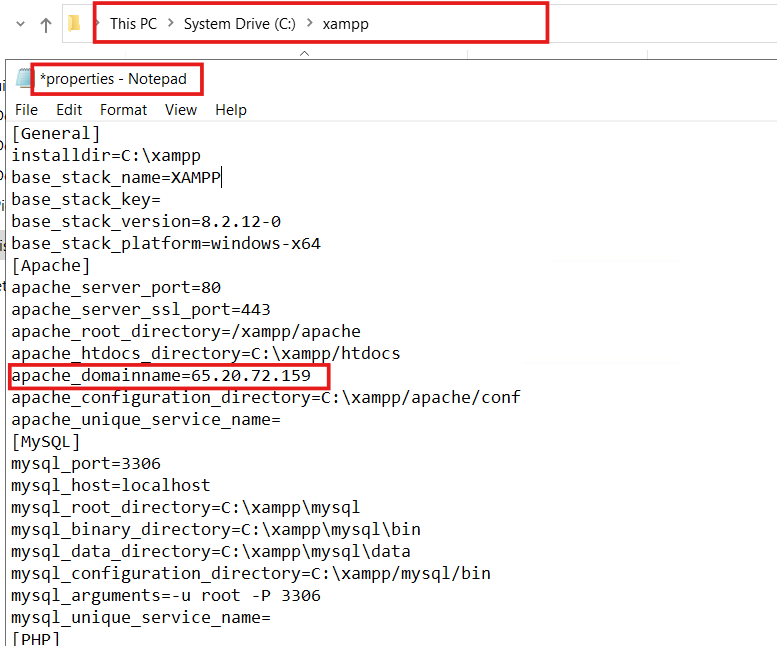Click the 'apache_unique_service_name=' line
Image resolution: width=777 pixels, height=646 pixels.
pyautogui.click(x=146, y=420)
